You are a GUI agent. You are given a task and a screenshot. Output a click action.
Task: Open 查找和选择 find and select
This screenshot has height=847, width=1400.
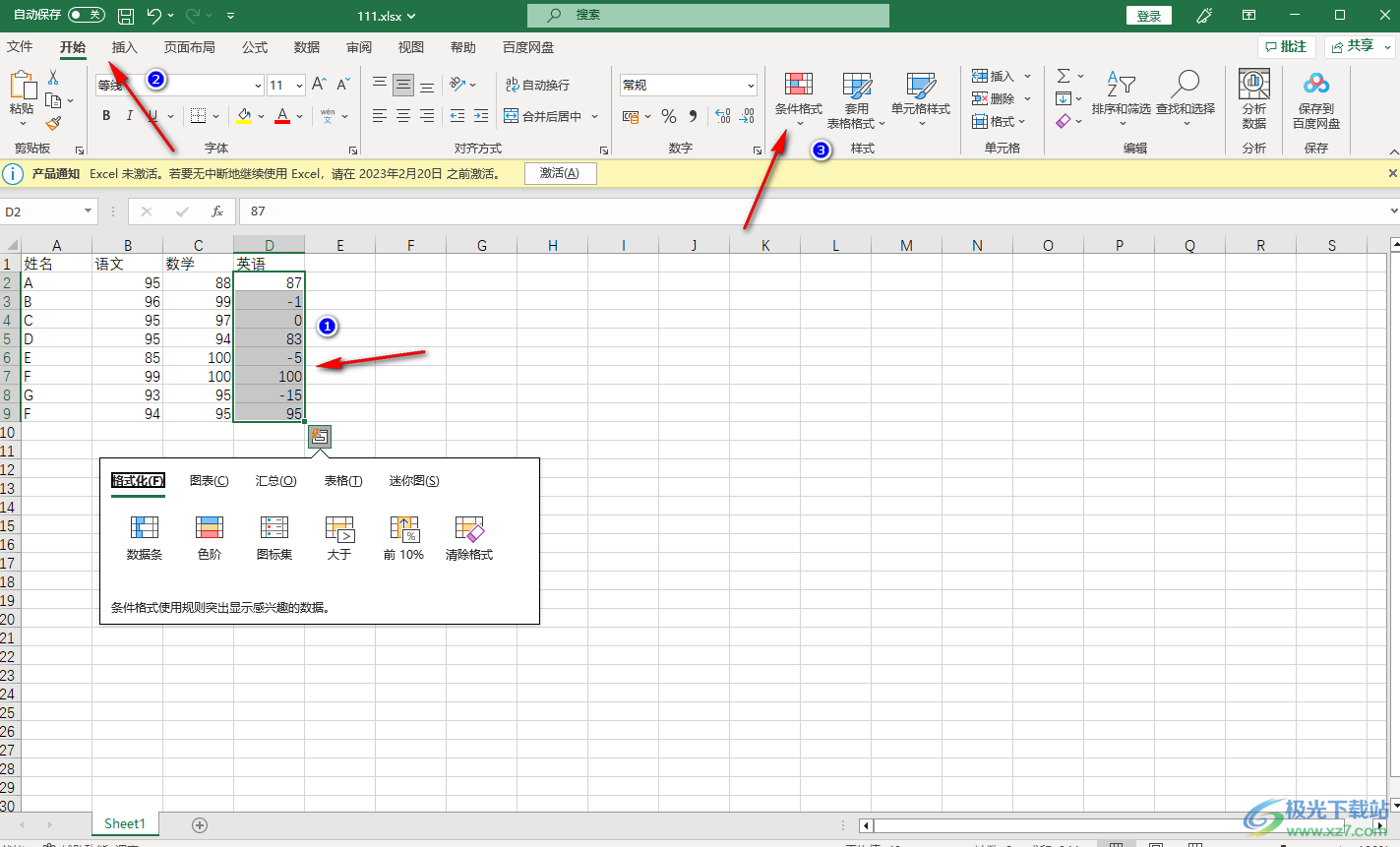click(x=1186, y=99)
